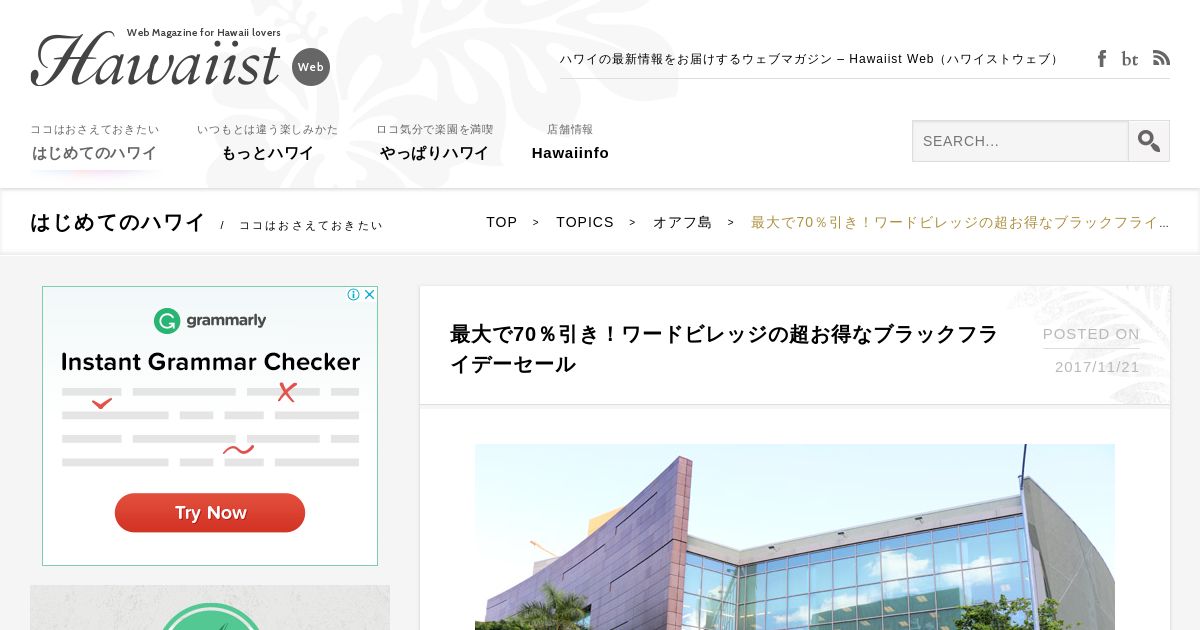Click the posted date 2017/11/21

[1097, 367]
